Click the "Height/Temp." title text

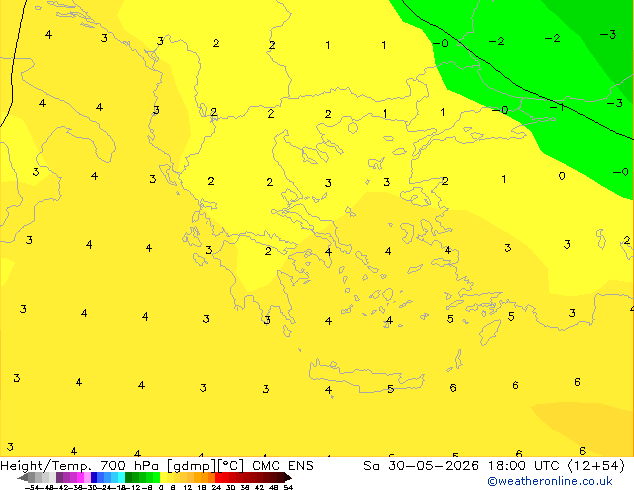[45, 466]
